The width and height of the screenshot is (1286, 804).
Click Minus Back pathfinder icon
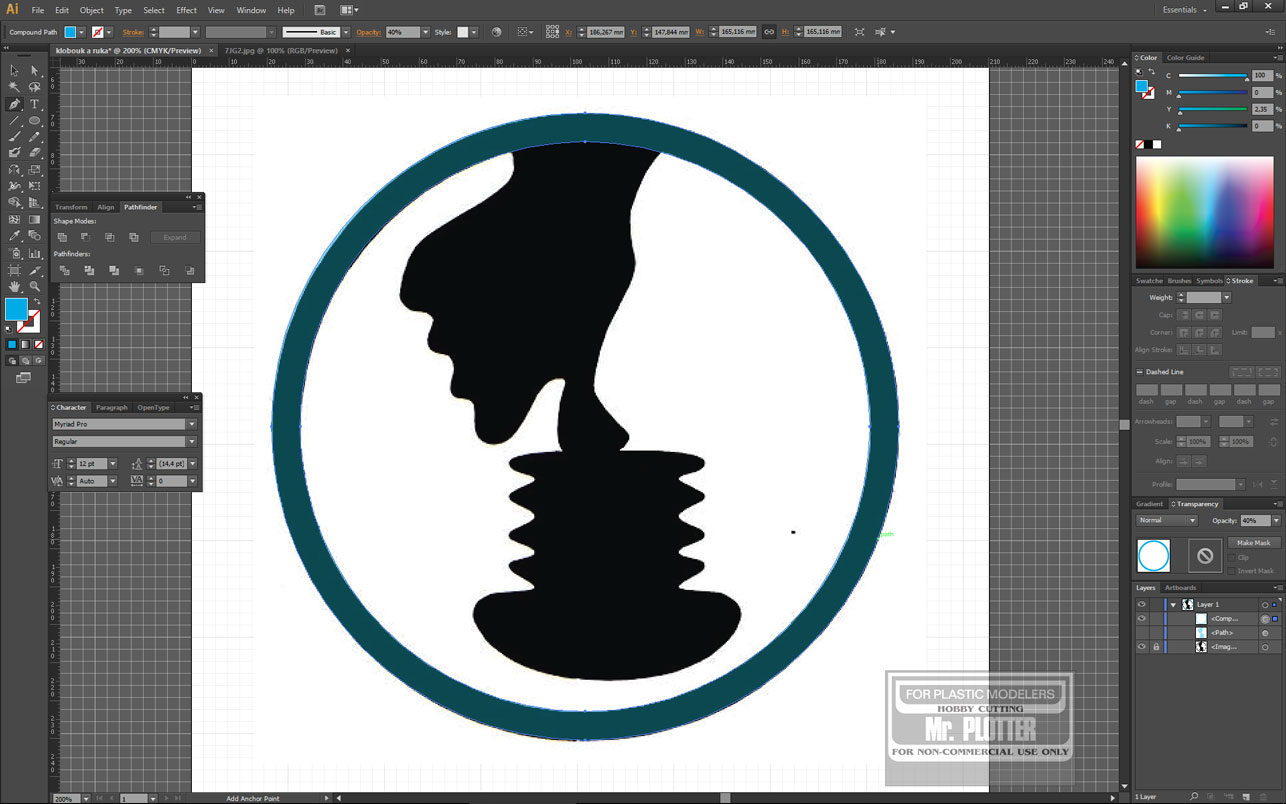[x=190, y=271]
